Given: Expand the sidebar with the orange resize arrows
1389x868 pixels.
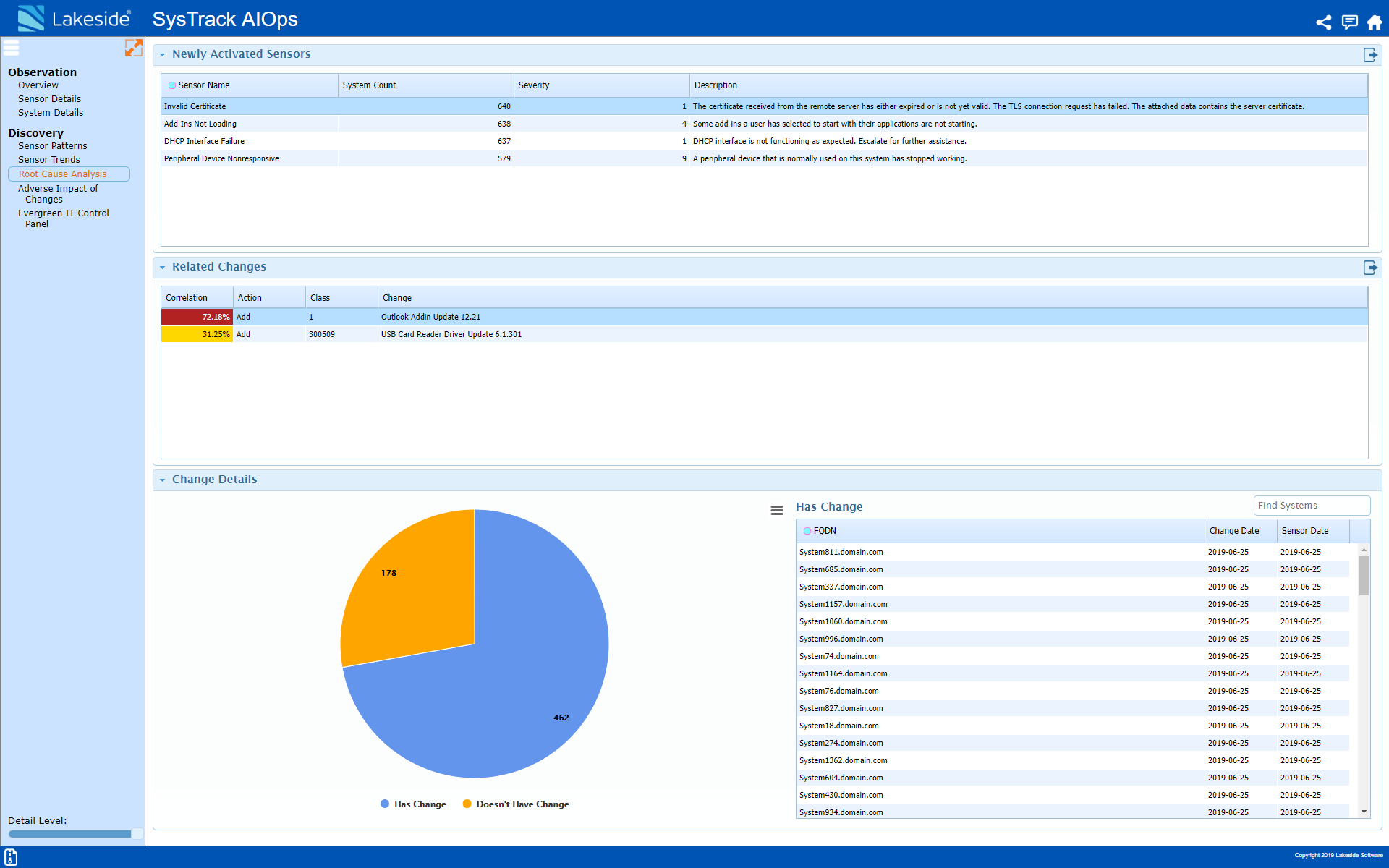Looking at the screenshot, I should (x=134, y=48).
